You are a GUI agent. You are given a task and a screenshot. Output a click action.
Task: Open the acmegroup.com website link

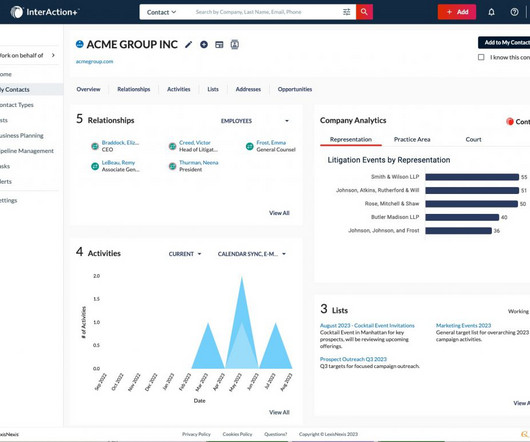pyautogui.click(x=94, y=62)
